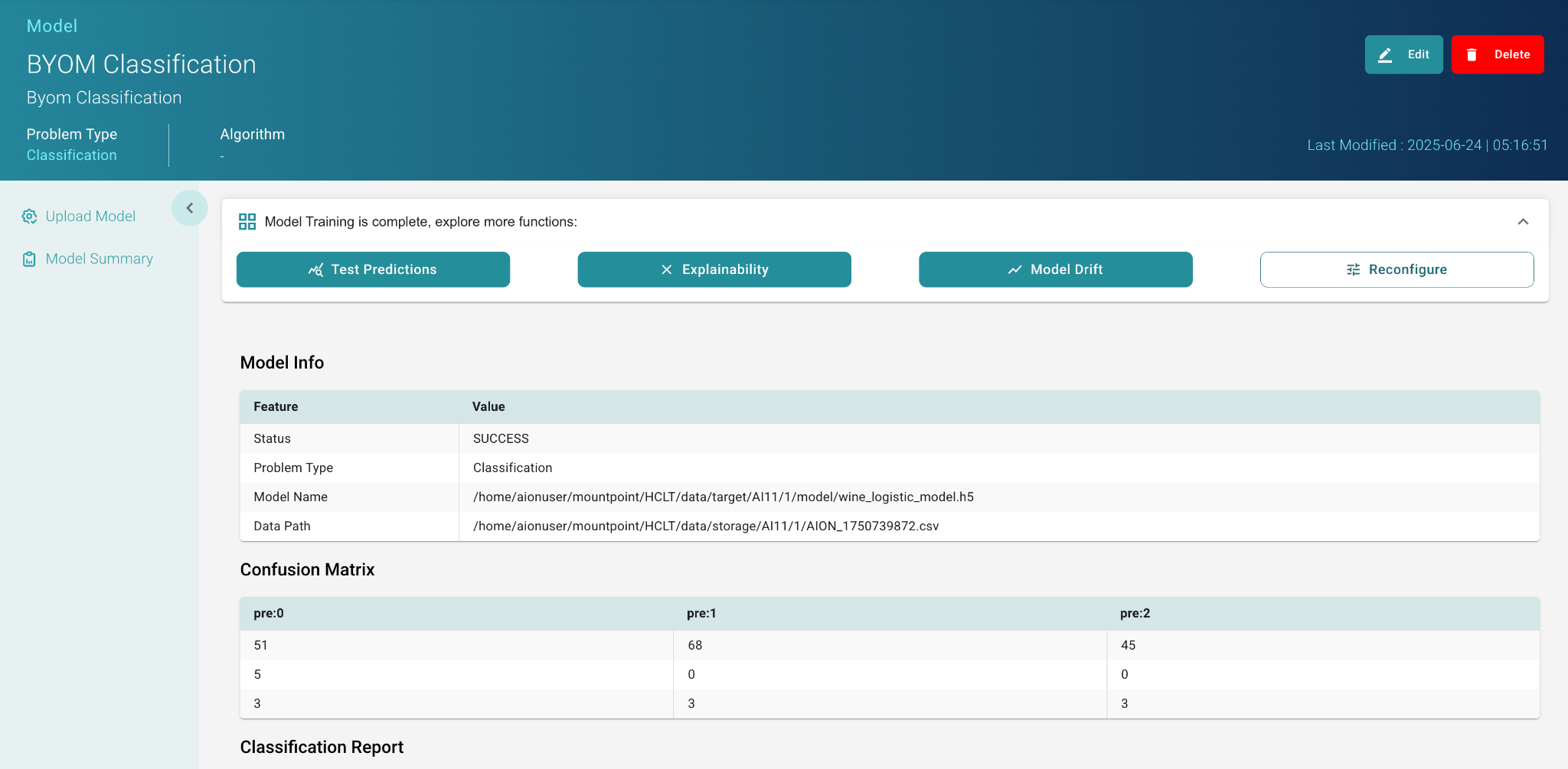Viewport: 1568px width, 769px height.
Task: Click the Status feature row label
Action: coord(272,438)
